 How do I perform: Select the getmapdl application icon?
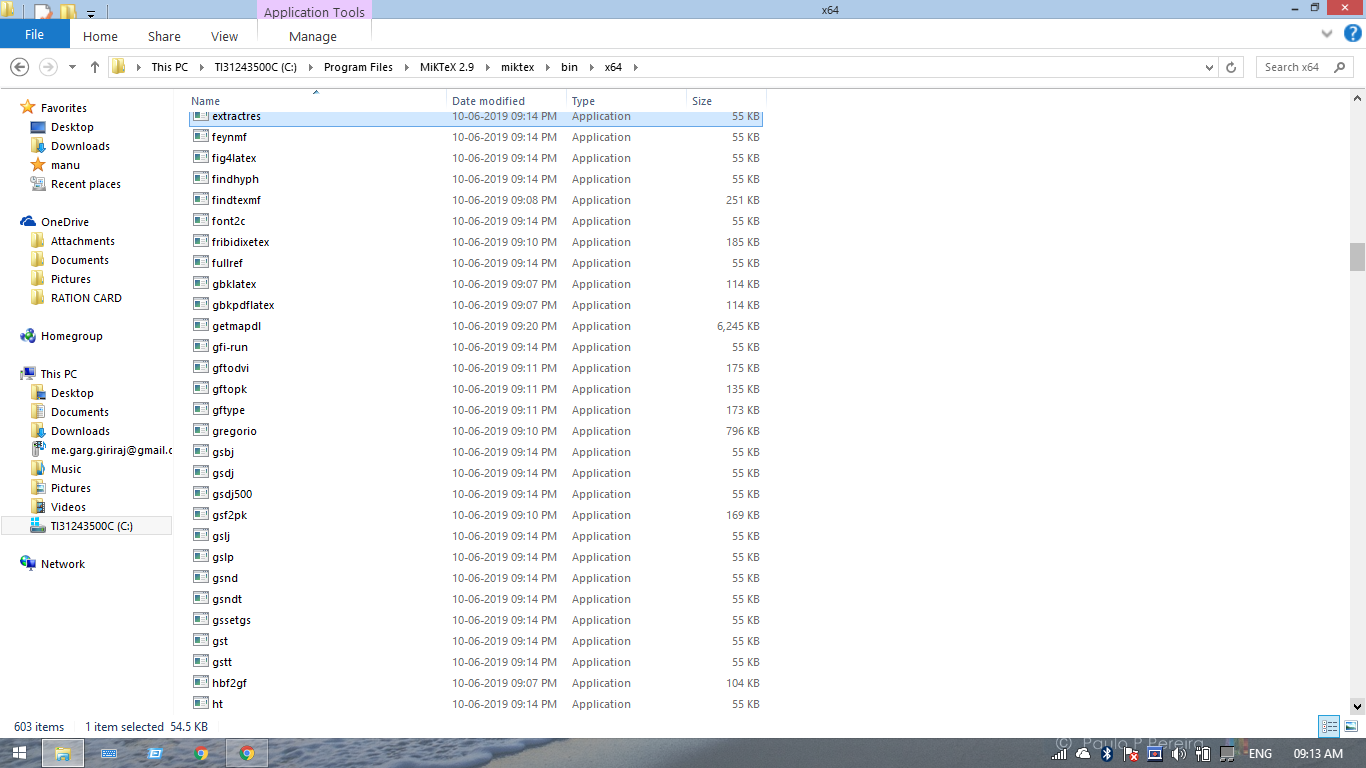pyautogui.click(x=201, y=326)
